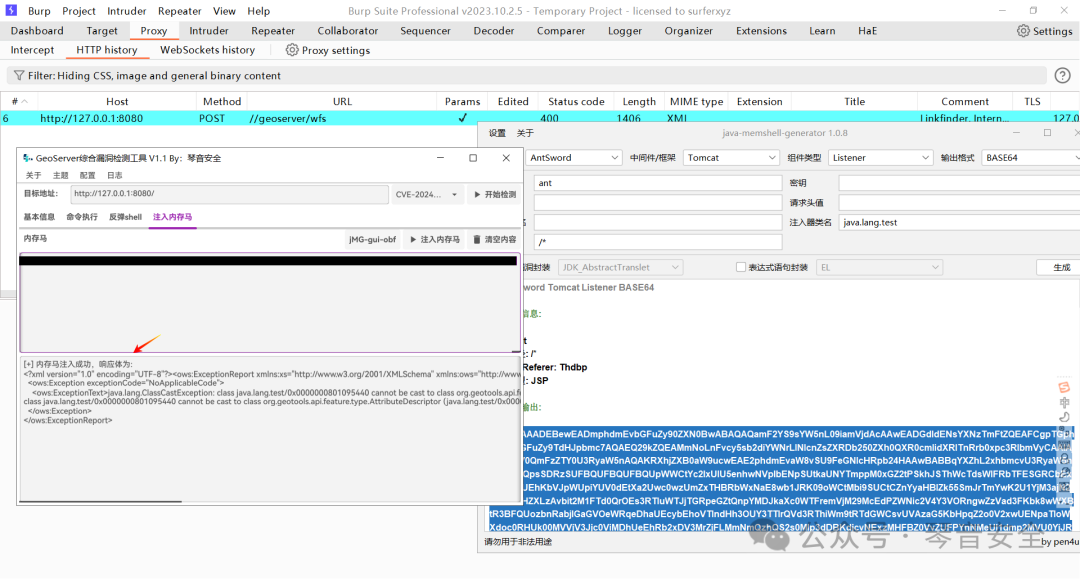The image size is (1080, 579).
Task: Click the sort arrow in # column
Action: (x=25, y=102)
